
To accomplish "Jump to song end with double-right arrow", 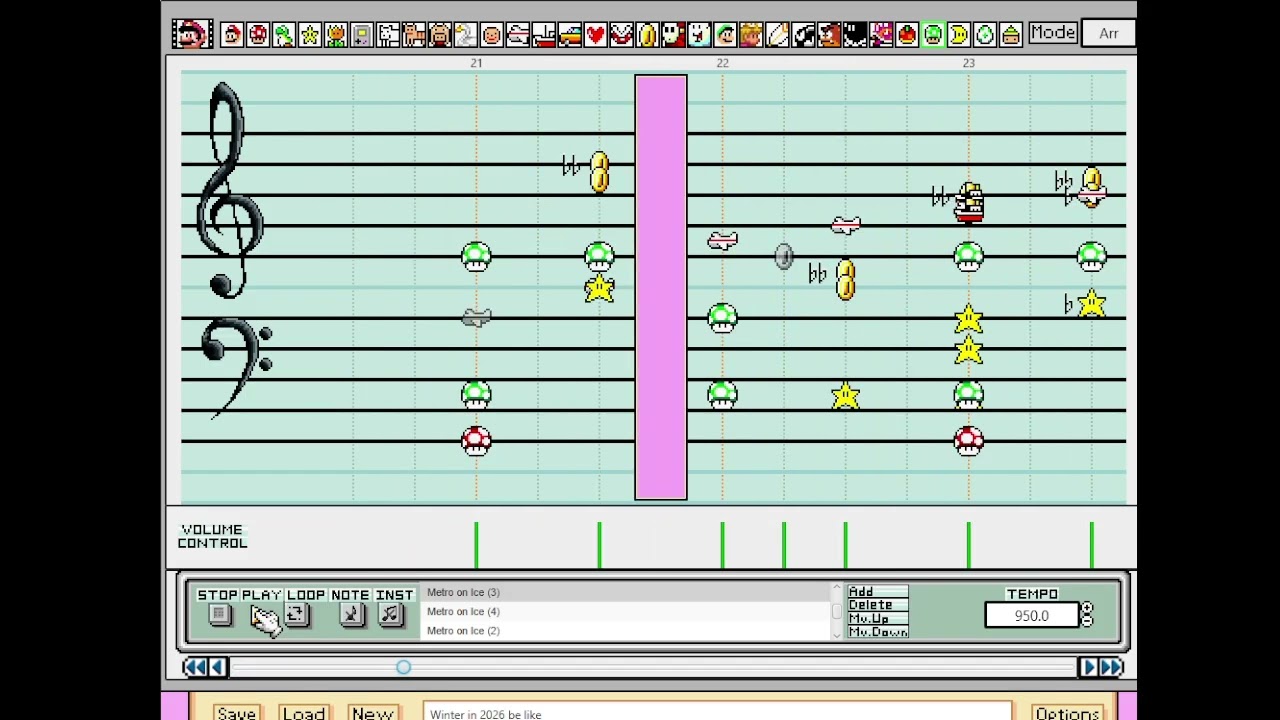I will tap(1112, 667).
